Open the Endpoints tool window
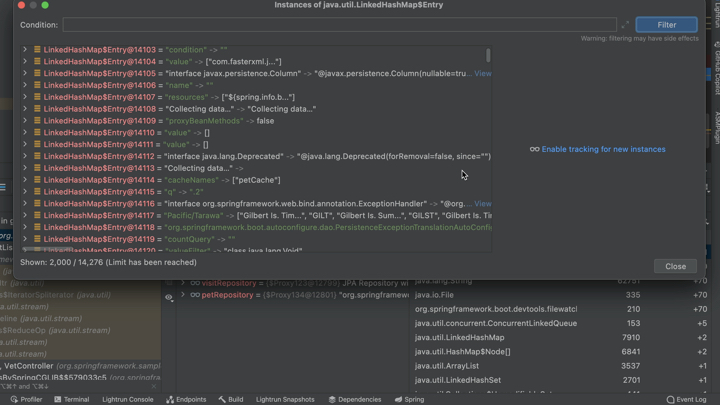This screenshot has width=720, height=405. tap(185, 399)
